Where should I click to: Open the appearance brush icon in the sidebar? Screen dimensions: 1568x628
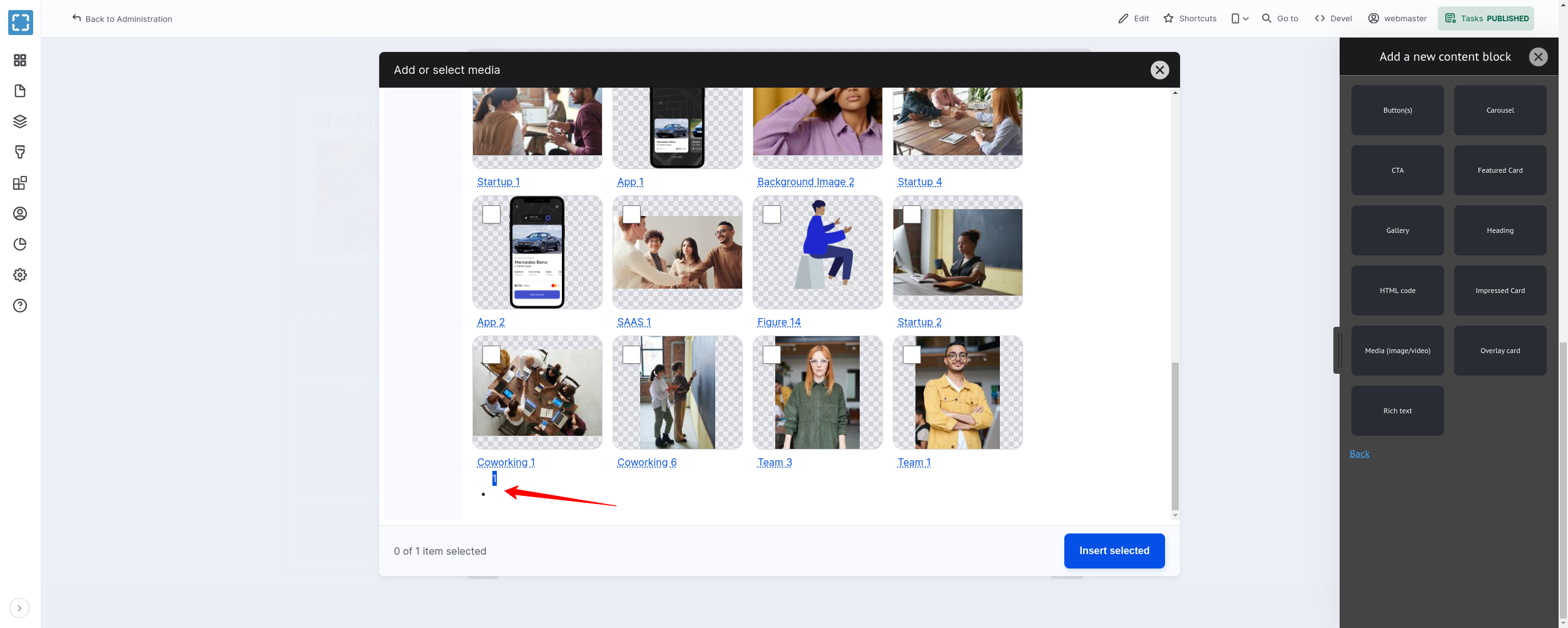click(x=20, y=152)
